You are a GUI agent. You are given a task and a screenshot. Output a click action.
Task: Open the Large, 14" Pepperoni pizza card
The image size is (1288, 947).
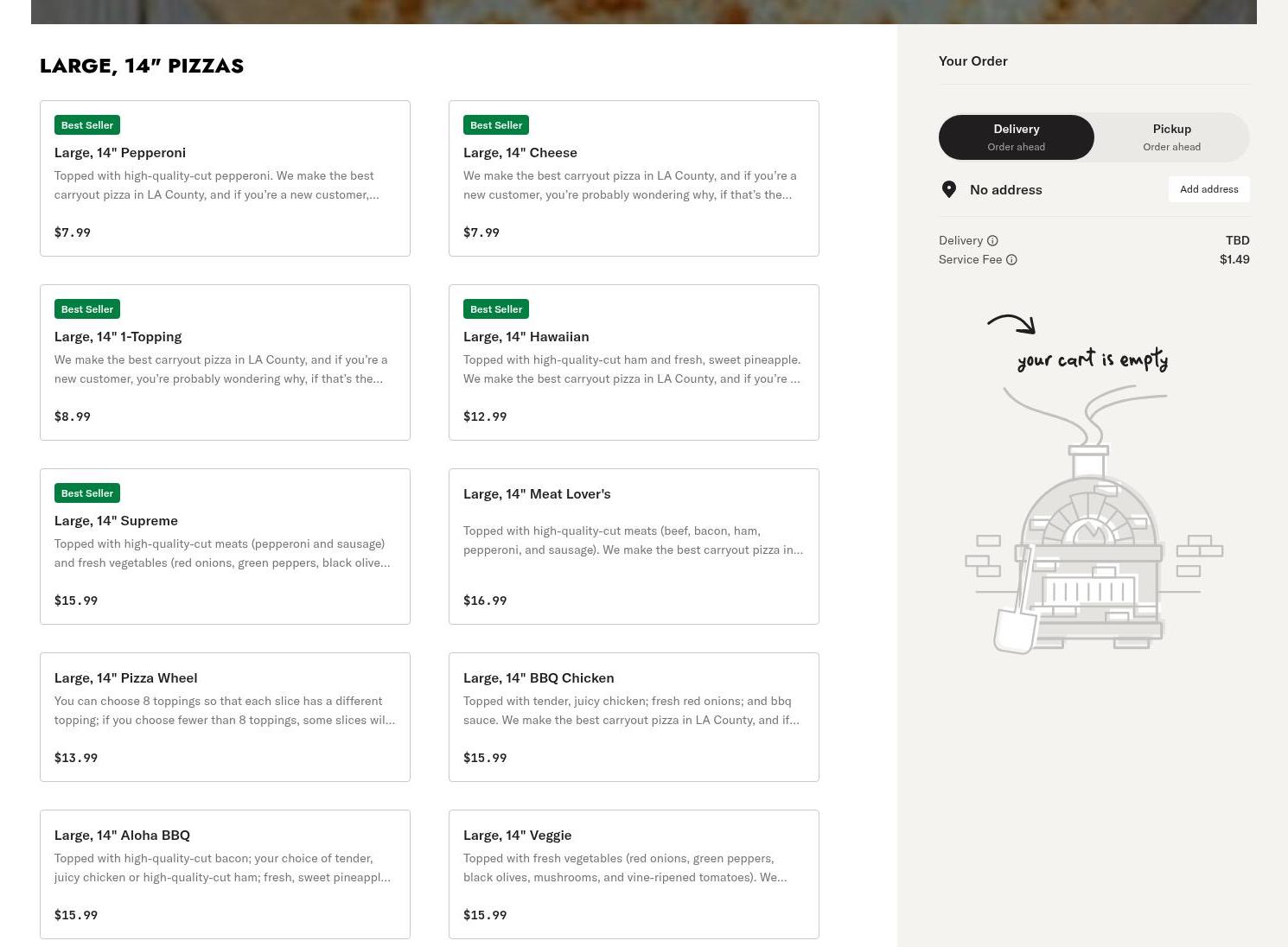pos(225,179)
